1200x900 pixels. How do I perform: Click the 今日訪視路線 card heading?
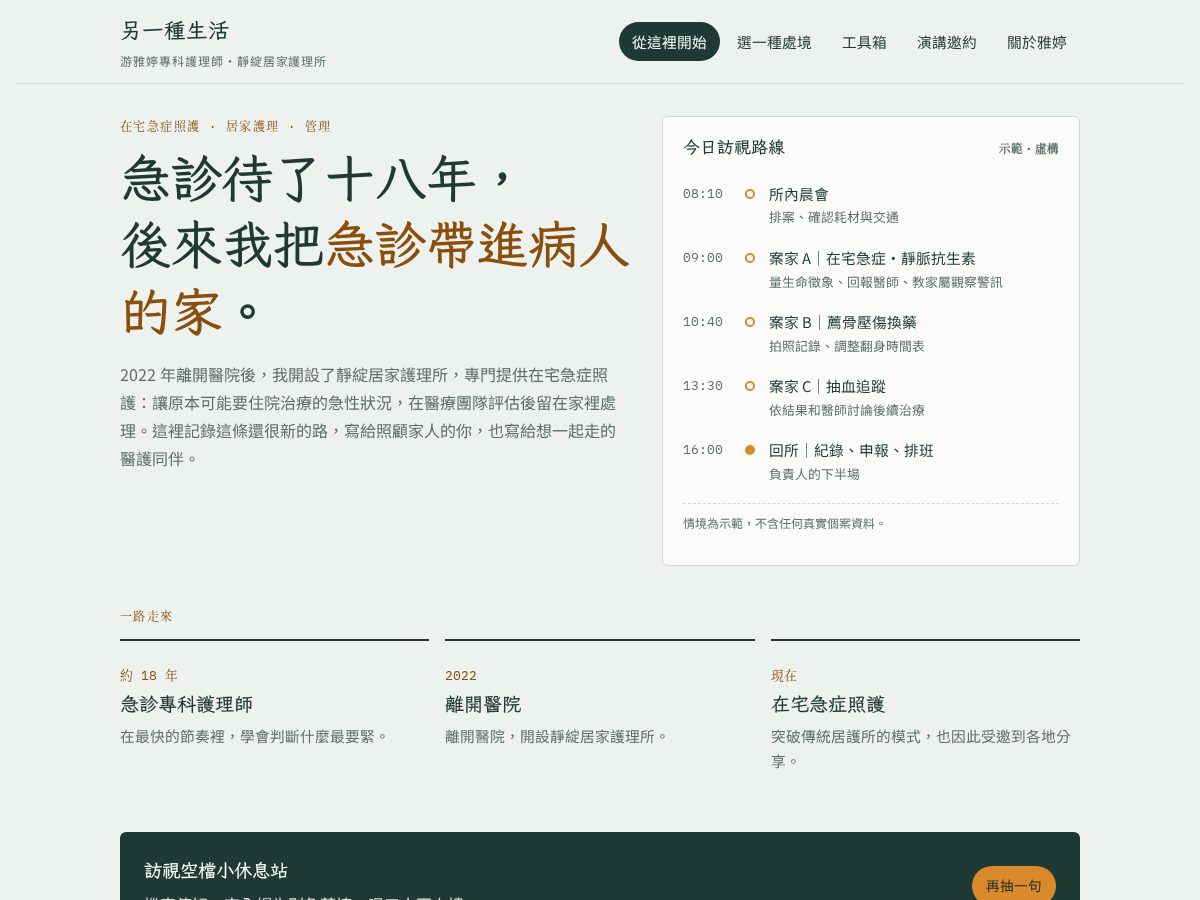(734, 147)
